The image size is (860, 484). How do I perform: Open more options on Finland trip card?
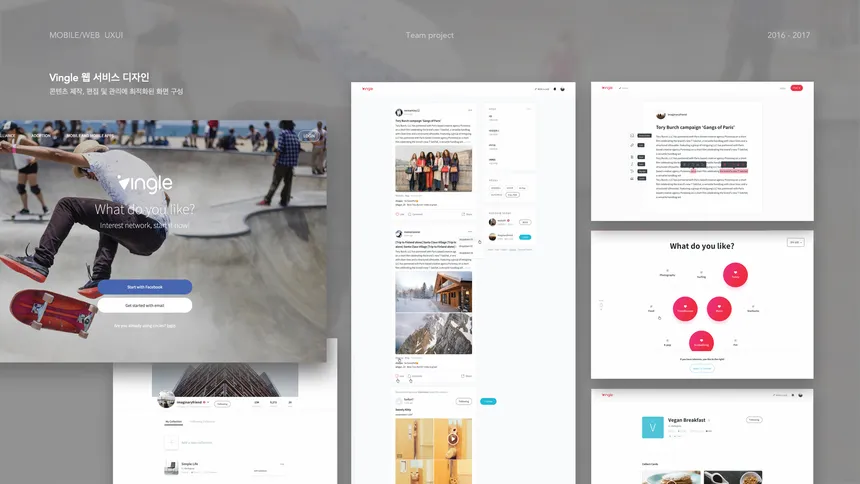(470, 232)
